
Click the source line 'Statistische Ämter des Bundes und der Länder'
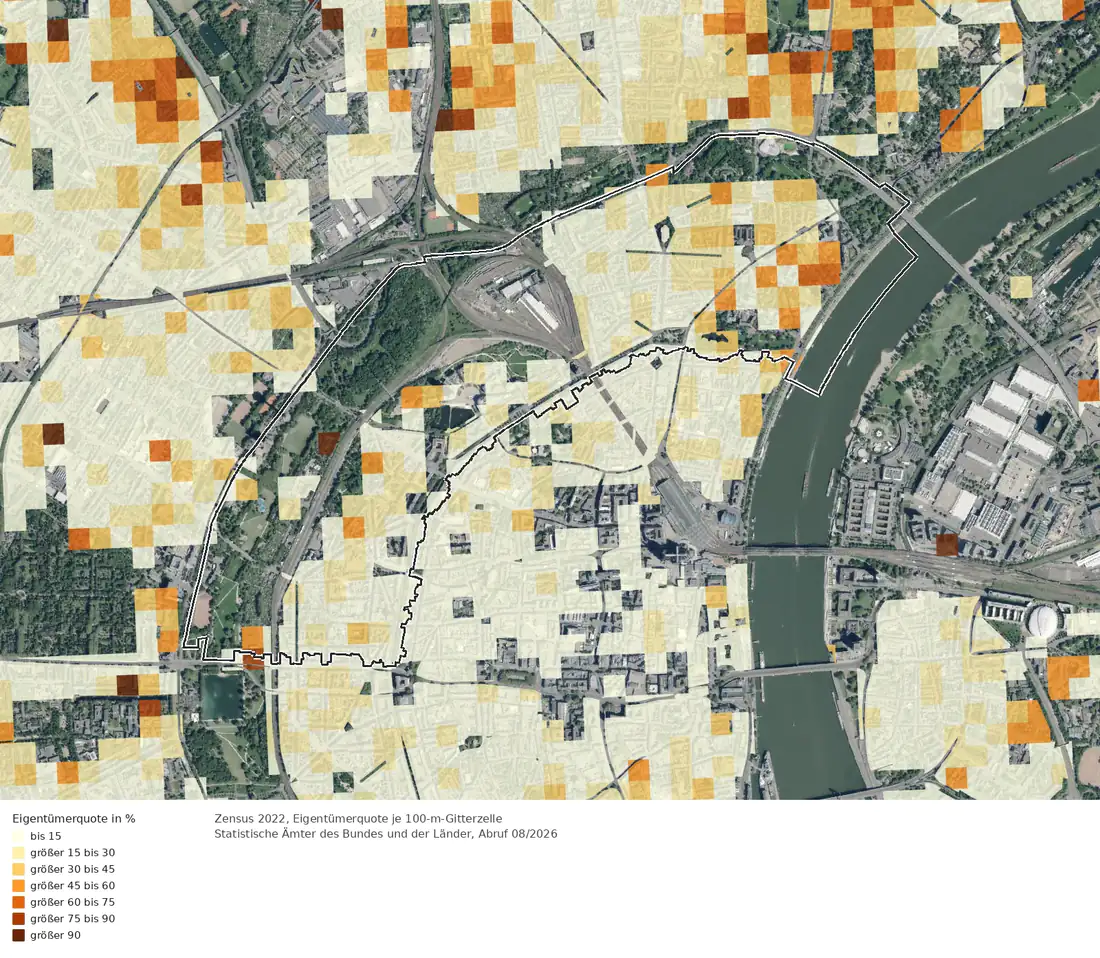pyautogui.click(x=345, y=834)
